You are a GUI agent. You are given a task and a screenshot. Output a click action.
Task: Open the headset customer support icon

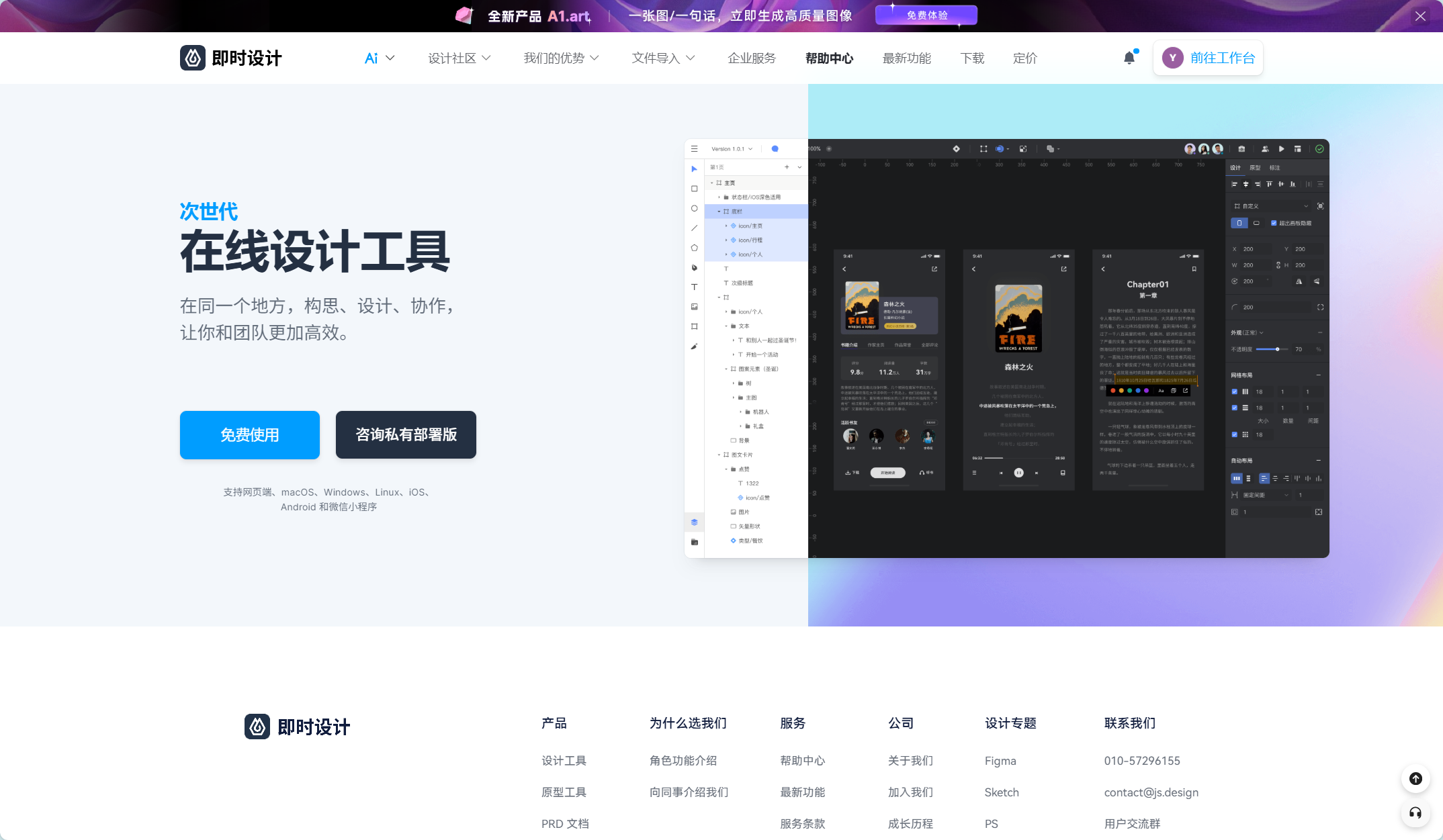(x=1415, y=813)
